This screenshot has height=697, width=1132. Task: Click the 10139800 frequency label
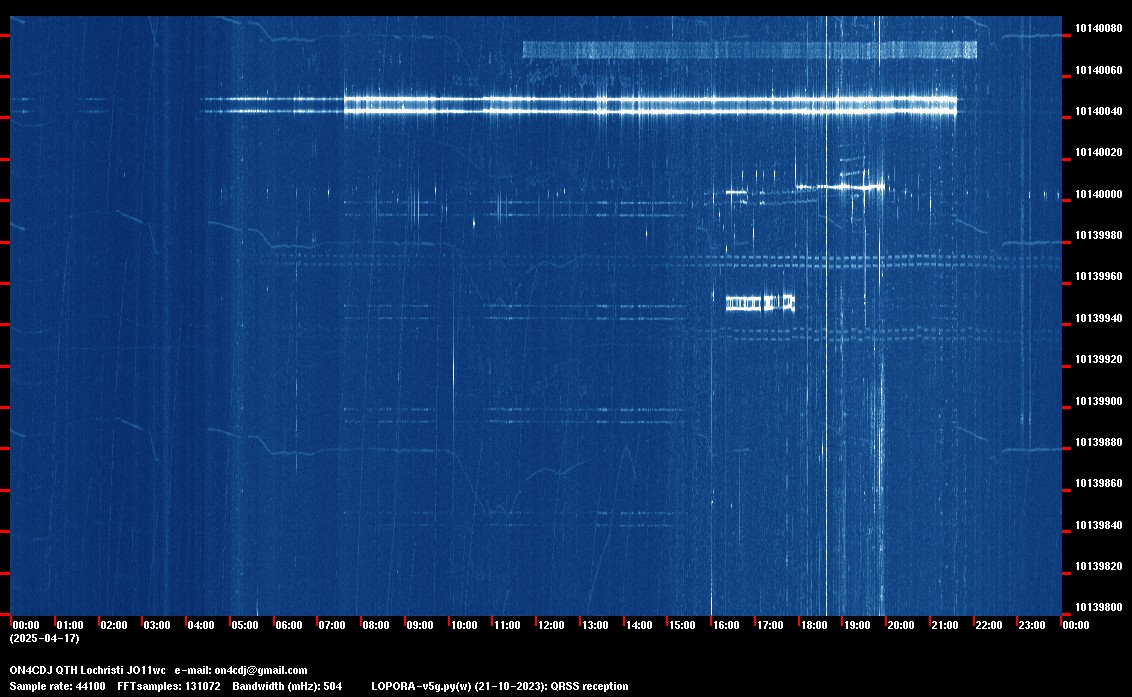[1099, 607]
